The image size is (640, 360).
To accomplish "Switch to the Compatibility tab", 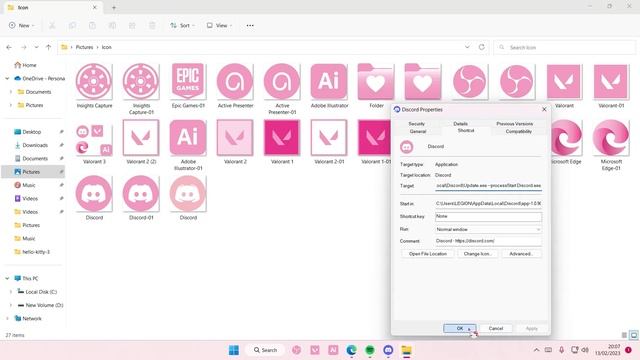I will (x=518, y=131).
